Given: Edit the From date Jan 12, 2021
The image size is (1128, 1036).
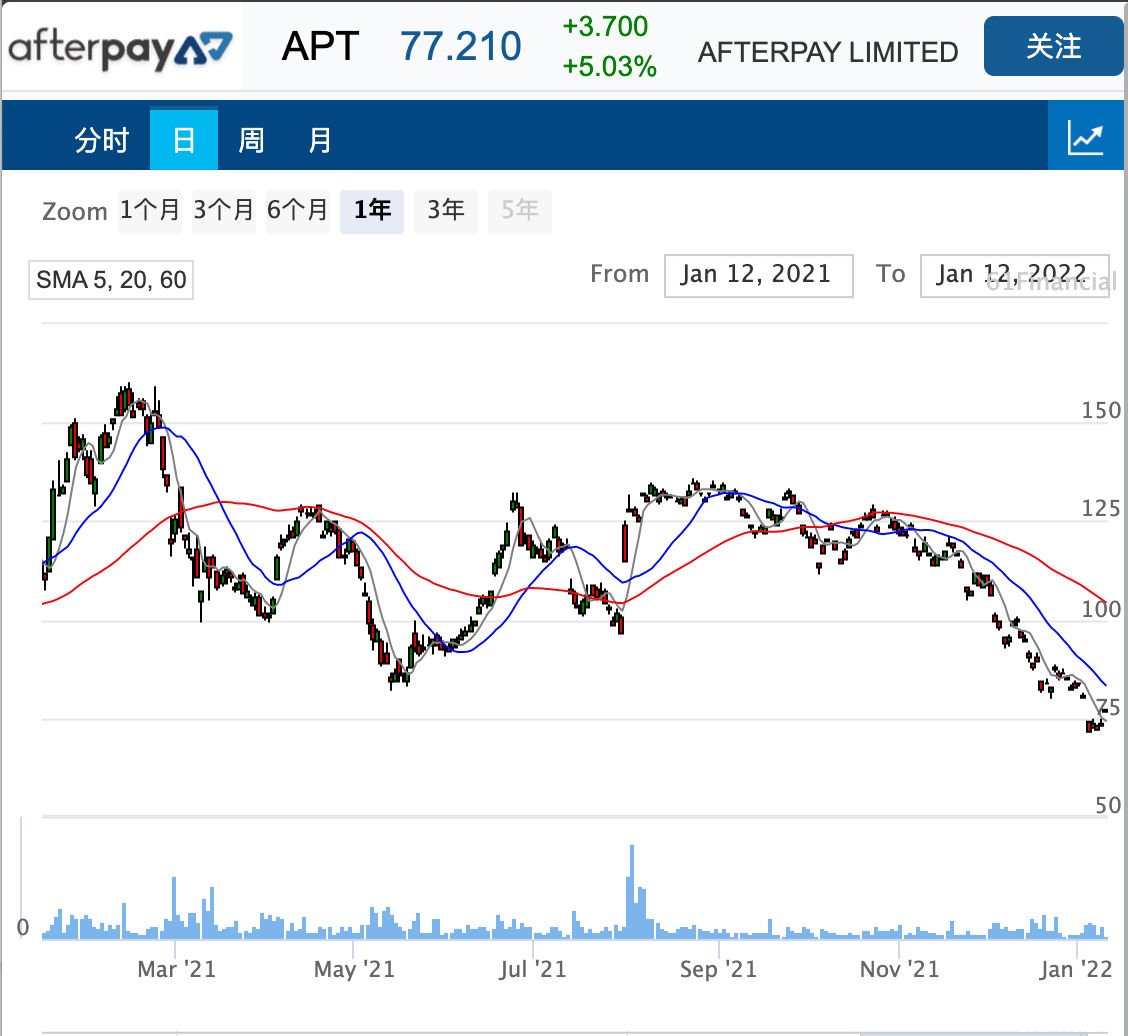Looking at the screenshot, I should pyautogui.click(x=758, y=275).
